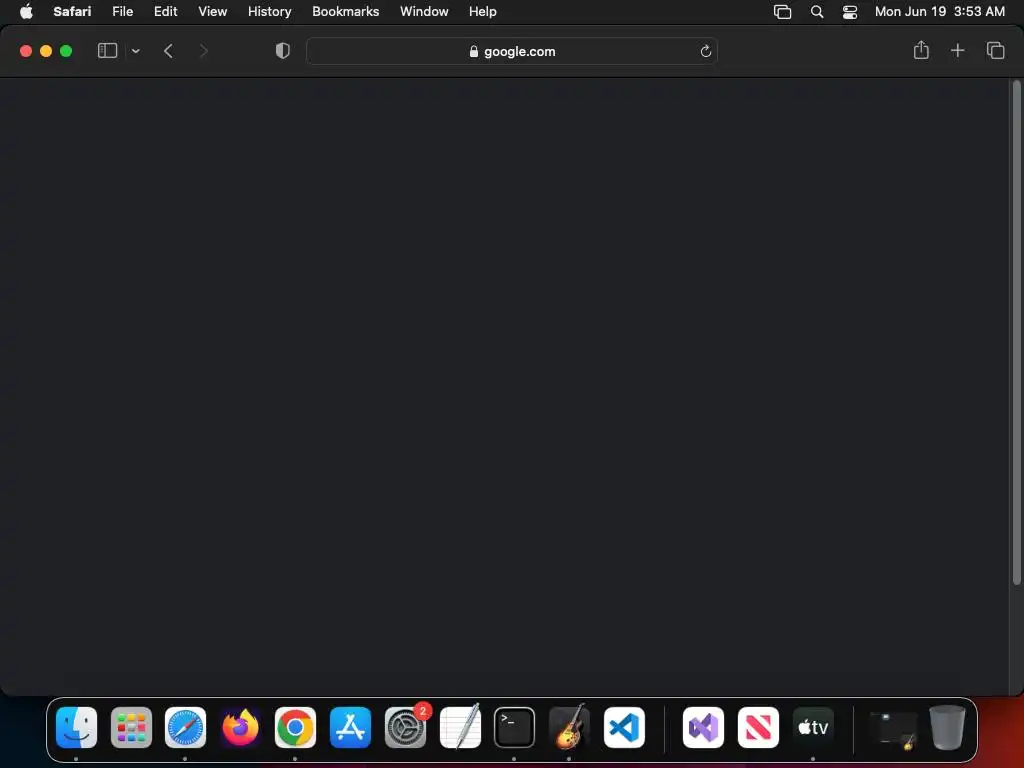Add a new tab with plus button
1024x768 pixels.
pyautogui.click(x=957, y=50)
